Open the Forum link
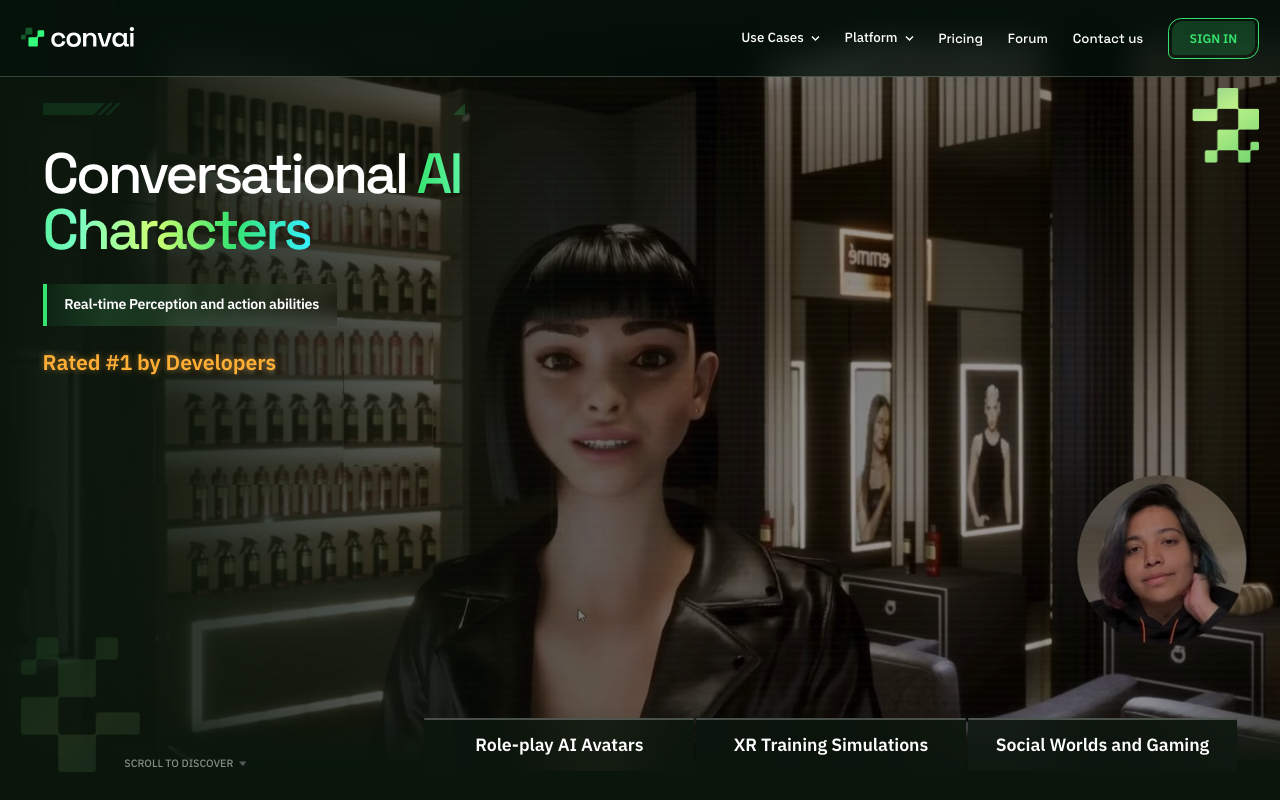1280x800 pixels. [1027, 39]
